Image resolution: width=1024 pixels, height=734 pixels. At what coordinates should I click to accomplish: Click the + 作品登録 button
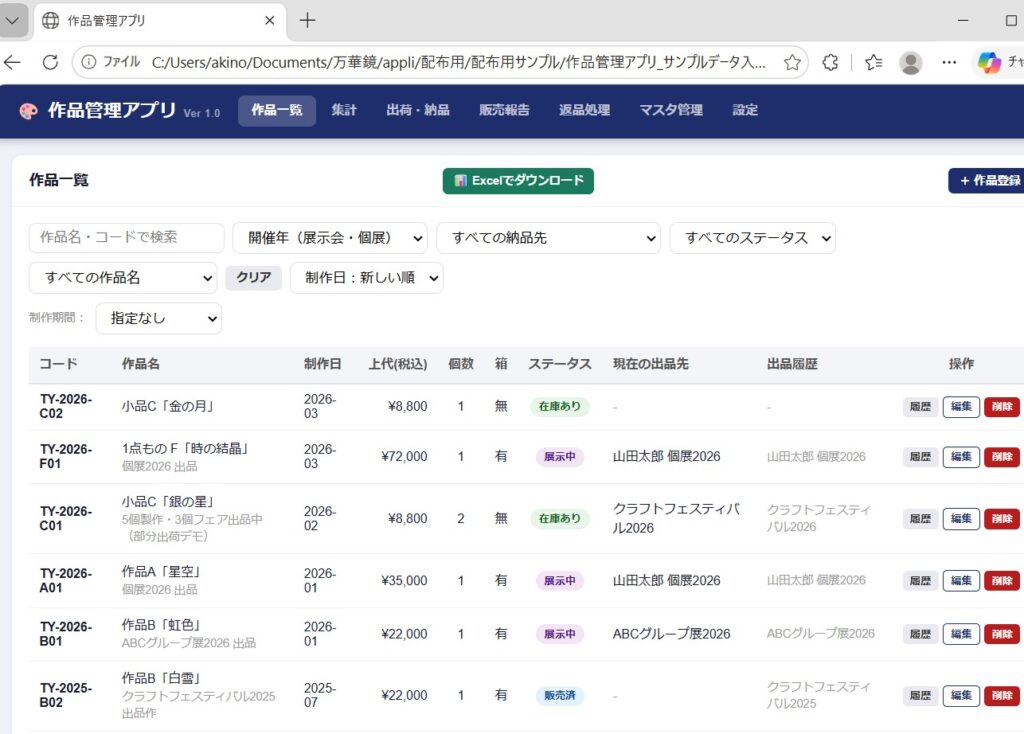[986, 181]
